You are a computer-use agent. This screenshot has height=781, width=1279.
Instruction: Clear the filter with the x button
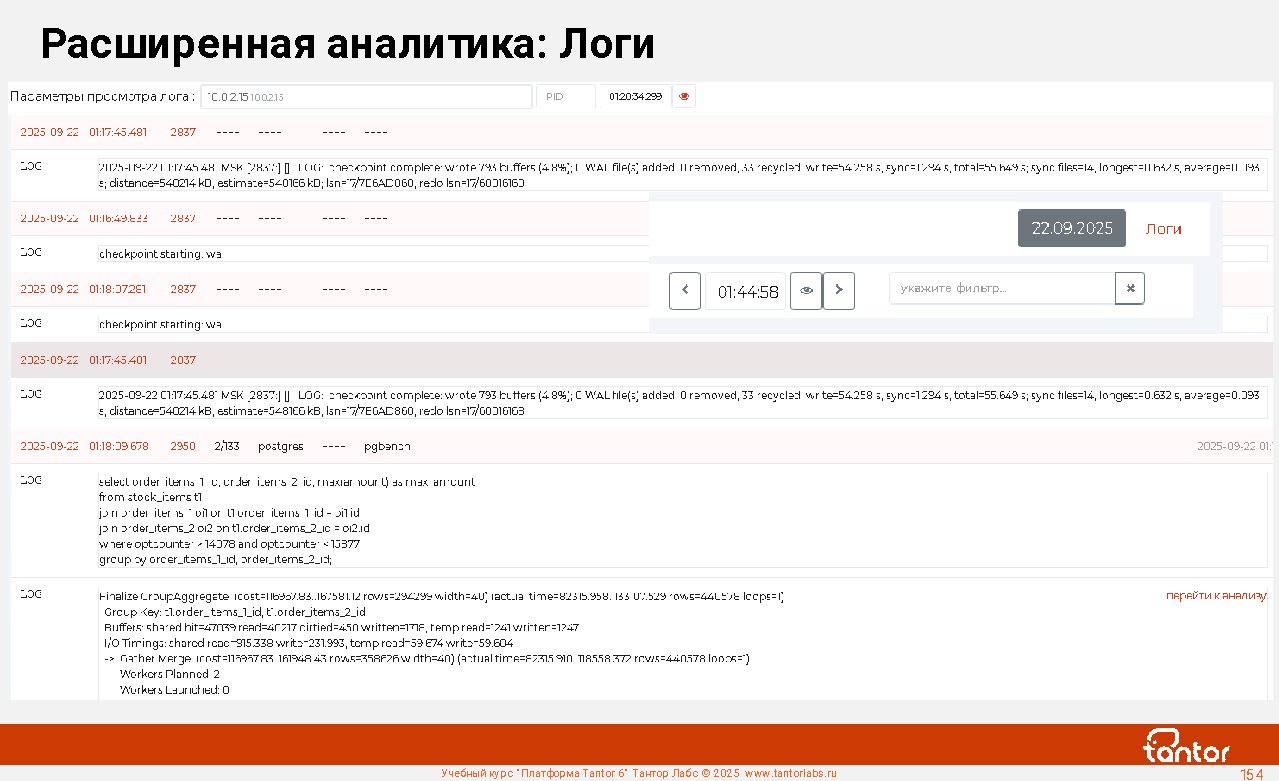[1130, 288]
